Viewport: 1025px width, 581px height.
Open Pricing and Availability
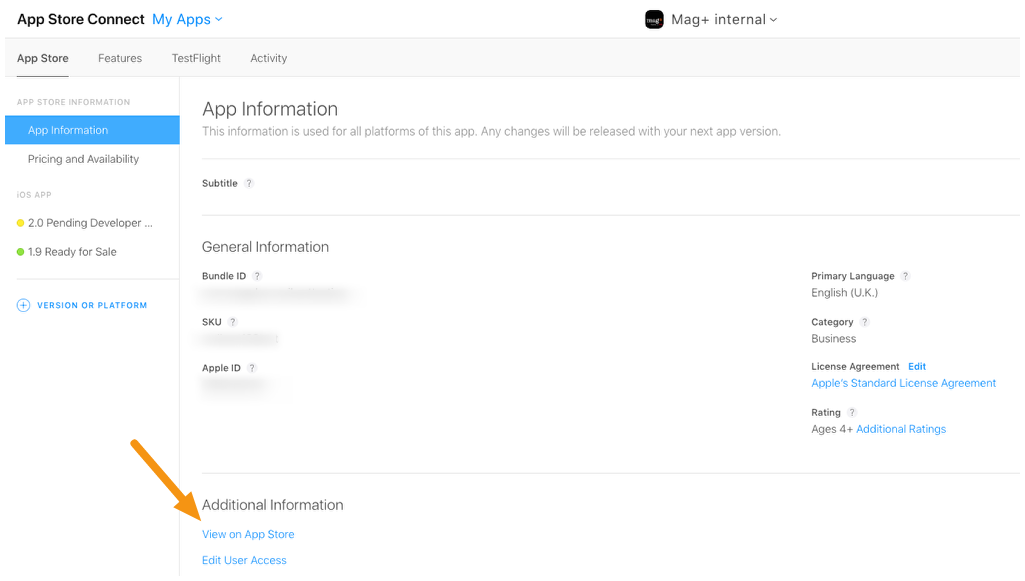(x=83, y=159)
